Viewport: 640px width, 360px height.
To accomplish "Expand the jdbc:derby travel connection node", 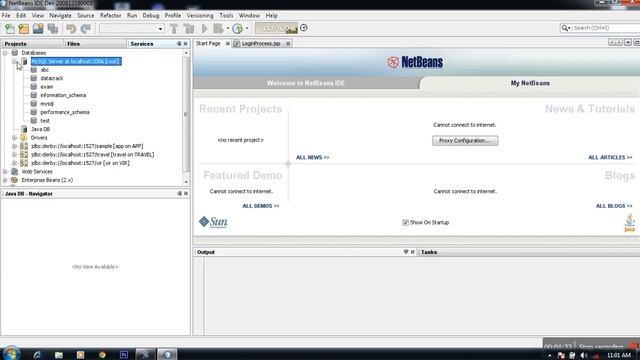I will point(14,154).
